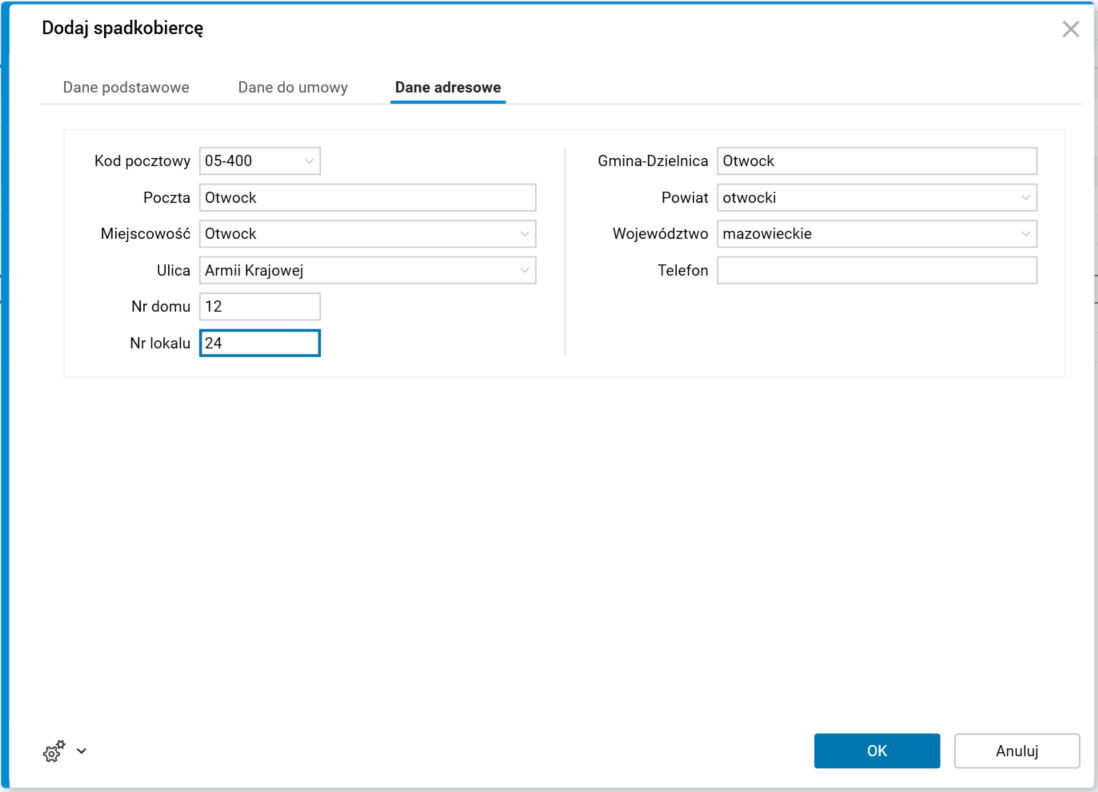Screen dimensions: 1098x792
Task: Expand the Województwo dropdown
Action: click(x=1026, y=234)
